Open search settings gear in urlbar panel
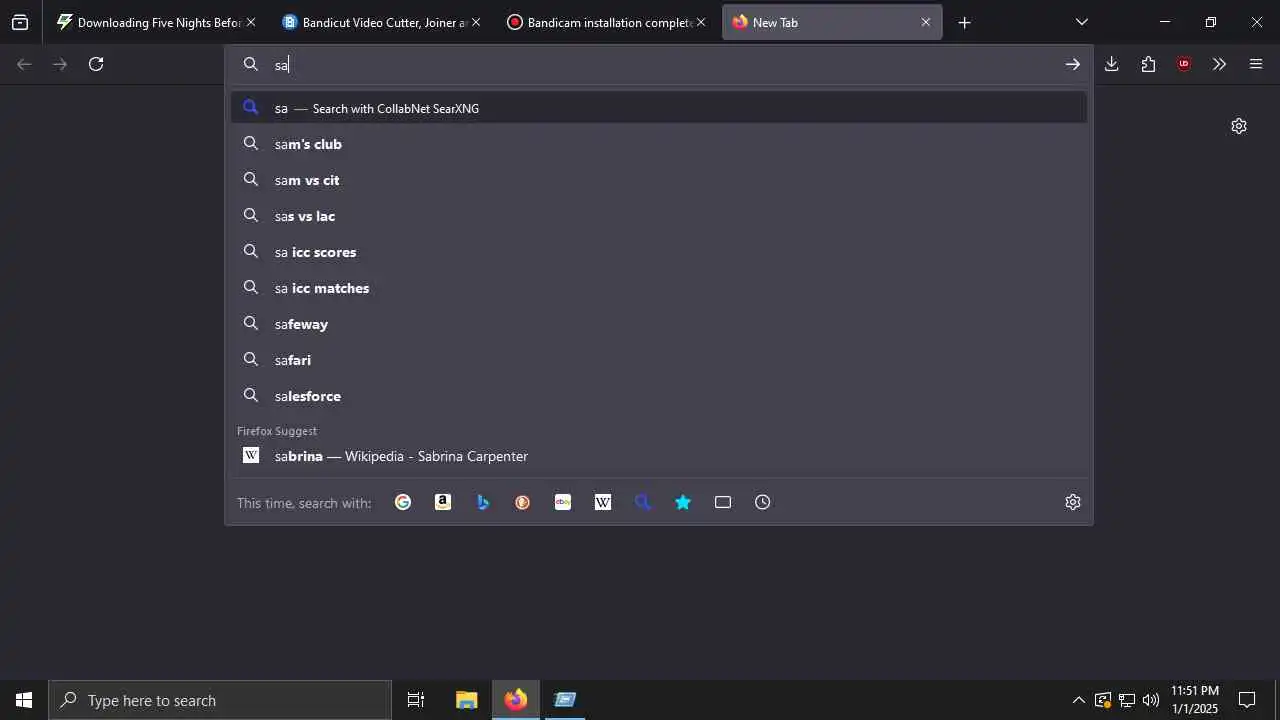1280x720 pixels. 1073,502
